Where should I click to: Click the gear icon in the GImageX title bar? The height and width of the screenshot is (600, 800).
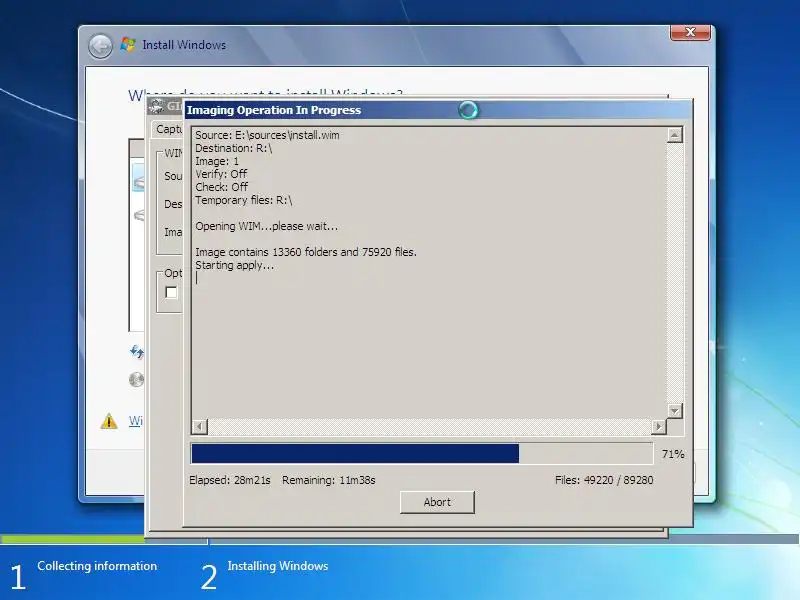pos(157,106)
